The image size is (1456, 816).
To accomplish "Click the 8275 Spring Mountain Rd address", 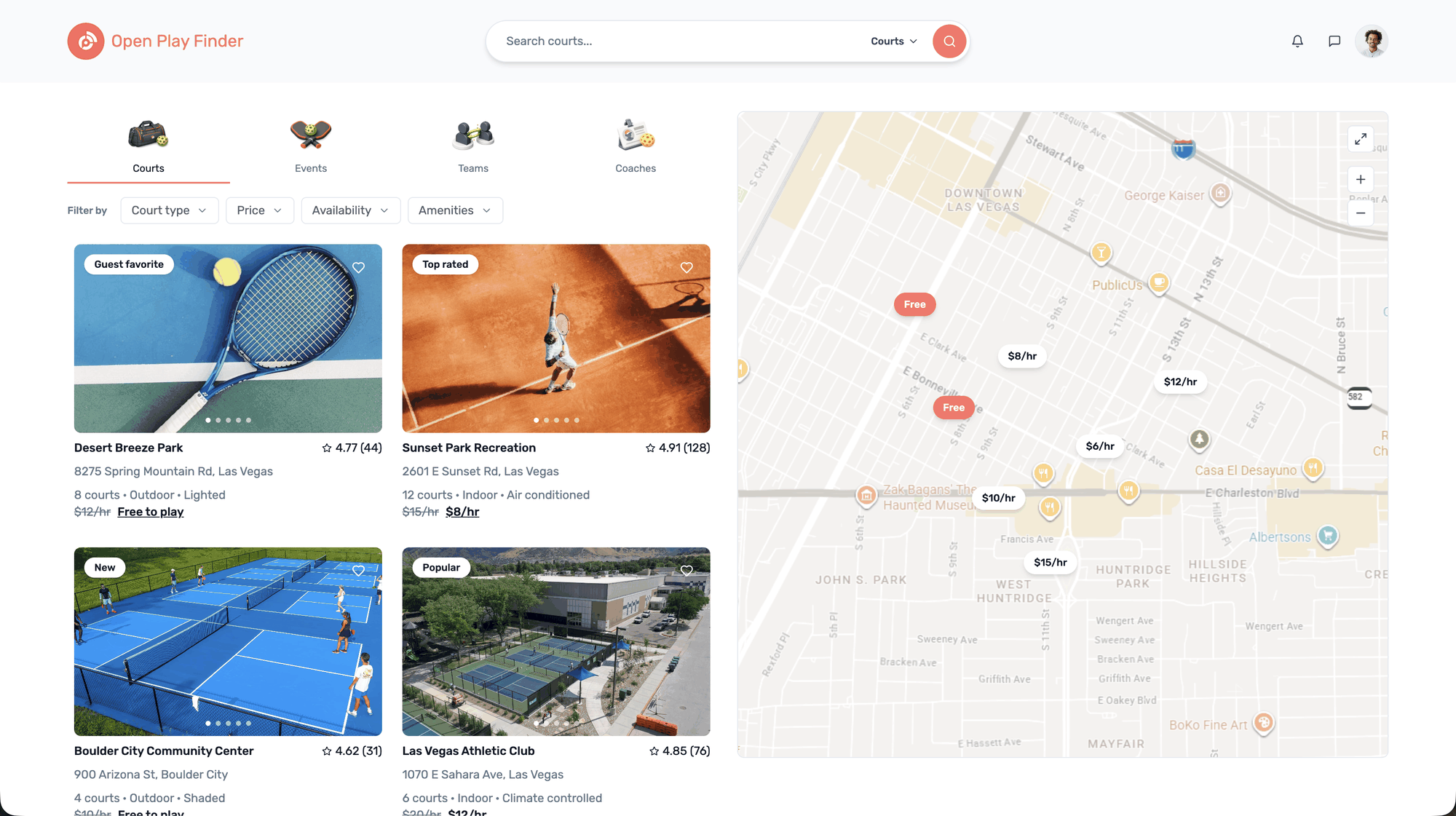I will click(173, 472).
